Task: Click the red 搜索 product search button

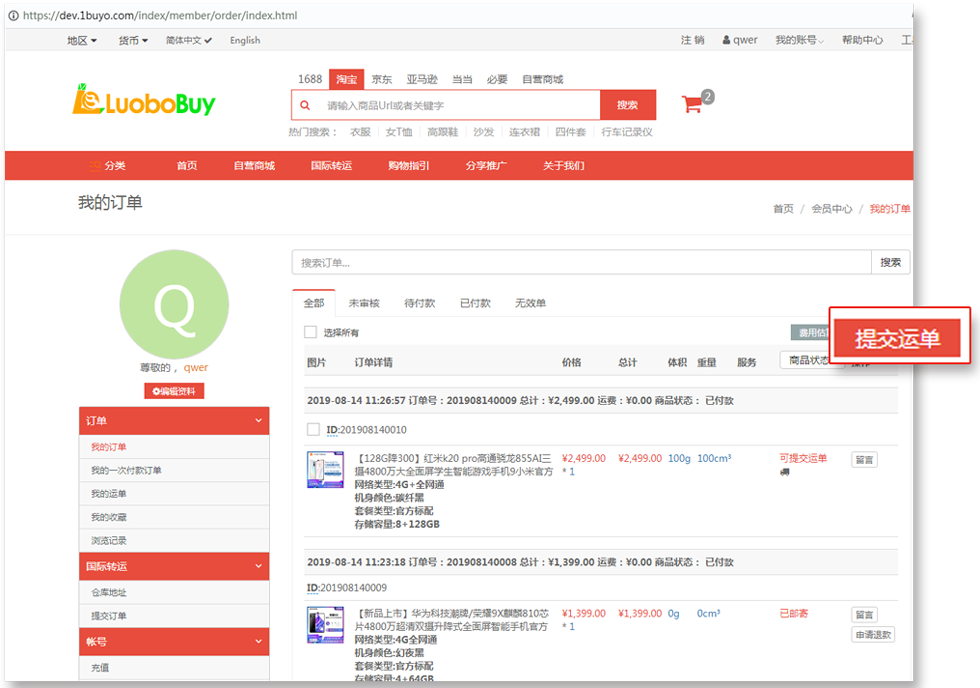Action: 628,105
